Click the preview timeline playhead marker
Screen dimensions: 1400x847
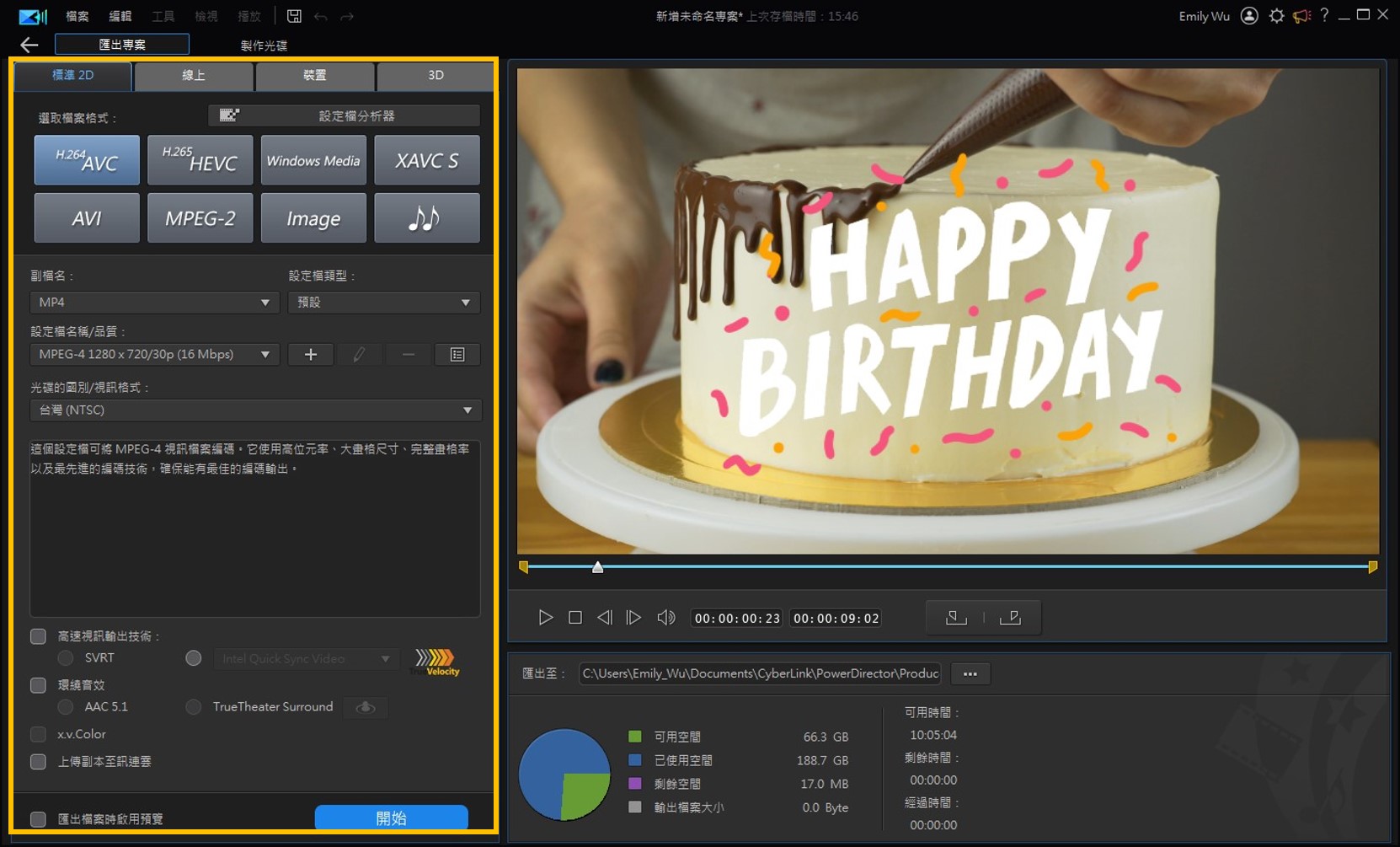tap(597, 567)
